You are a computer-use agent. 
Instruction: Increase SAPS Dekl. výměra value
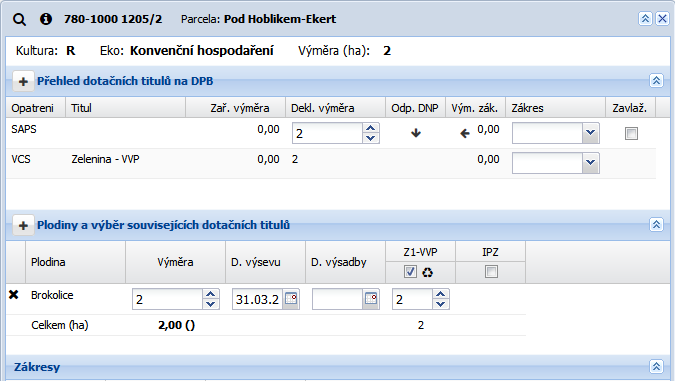tap(371, 128)
